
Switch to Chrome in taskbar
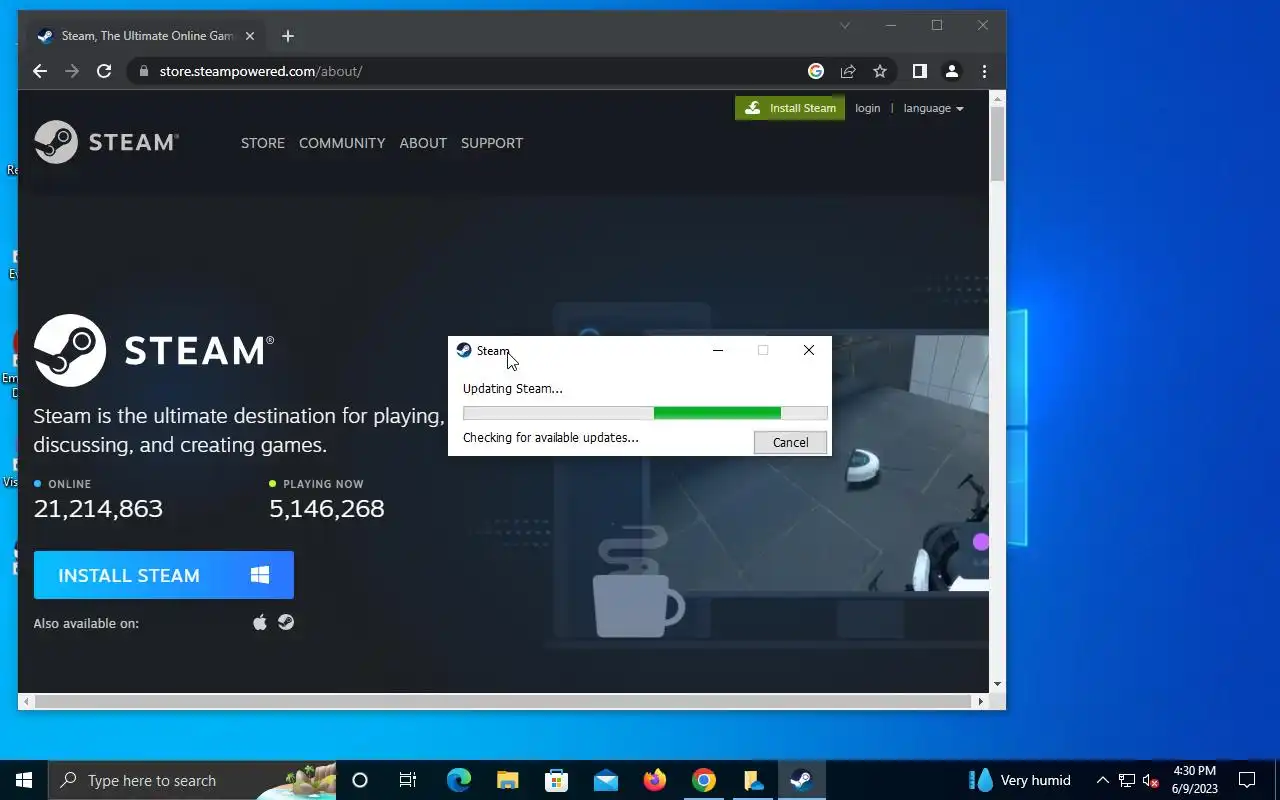pos(703,780)
